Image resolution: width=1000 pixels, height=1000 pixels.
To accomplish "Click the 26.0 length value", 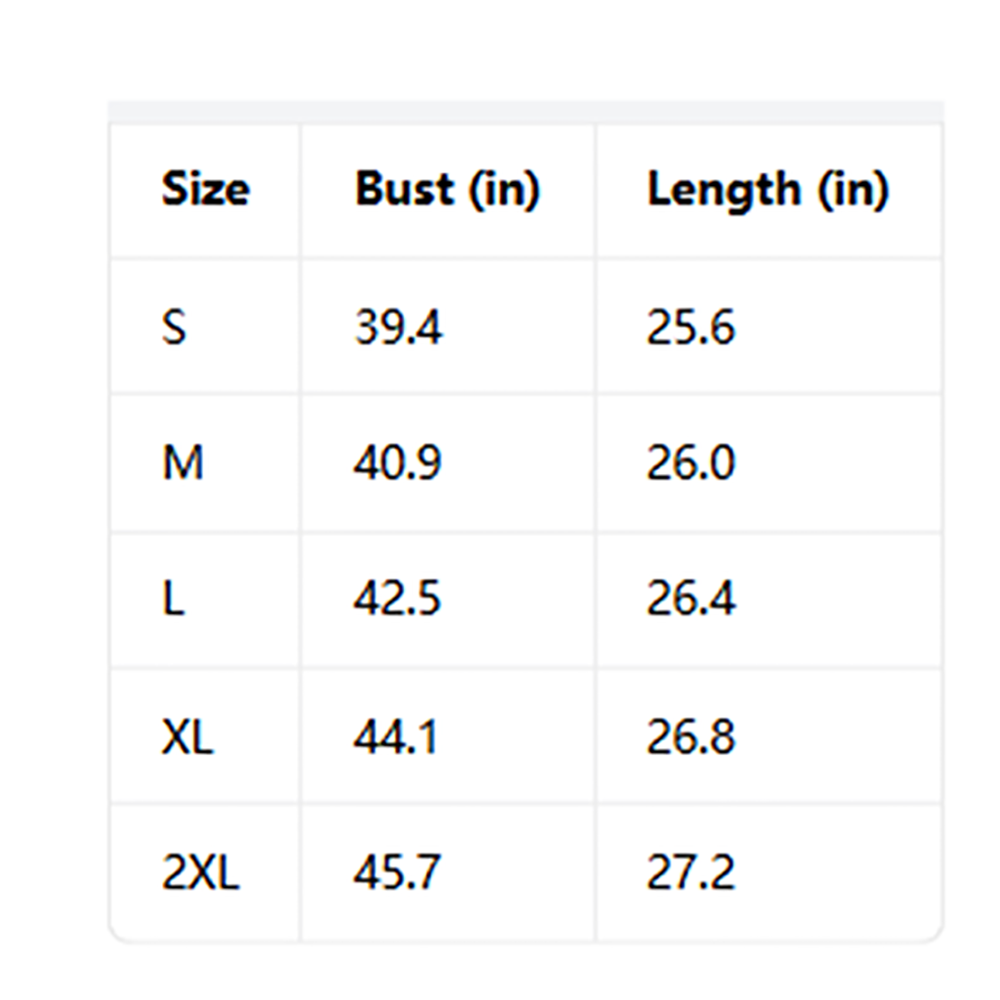I will 691,462.
